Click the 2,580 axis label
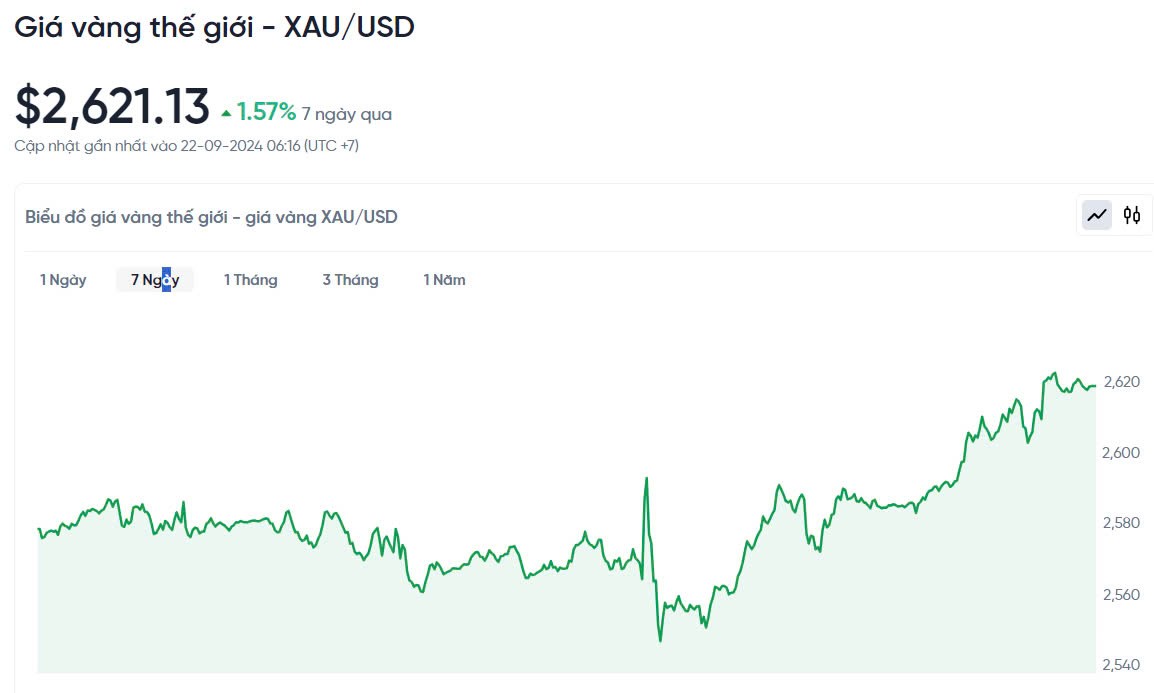Viewport: 1154px width, 693px height. [1121, 524]
